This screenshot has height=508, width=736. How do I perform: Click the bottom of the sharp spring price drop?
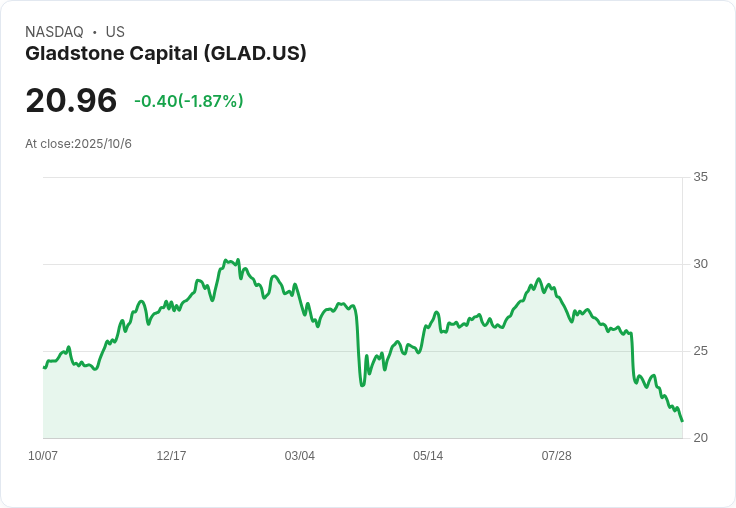coord(362,385)
